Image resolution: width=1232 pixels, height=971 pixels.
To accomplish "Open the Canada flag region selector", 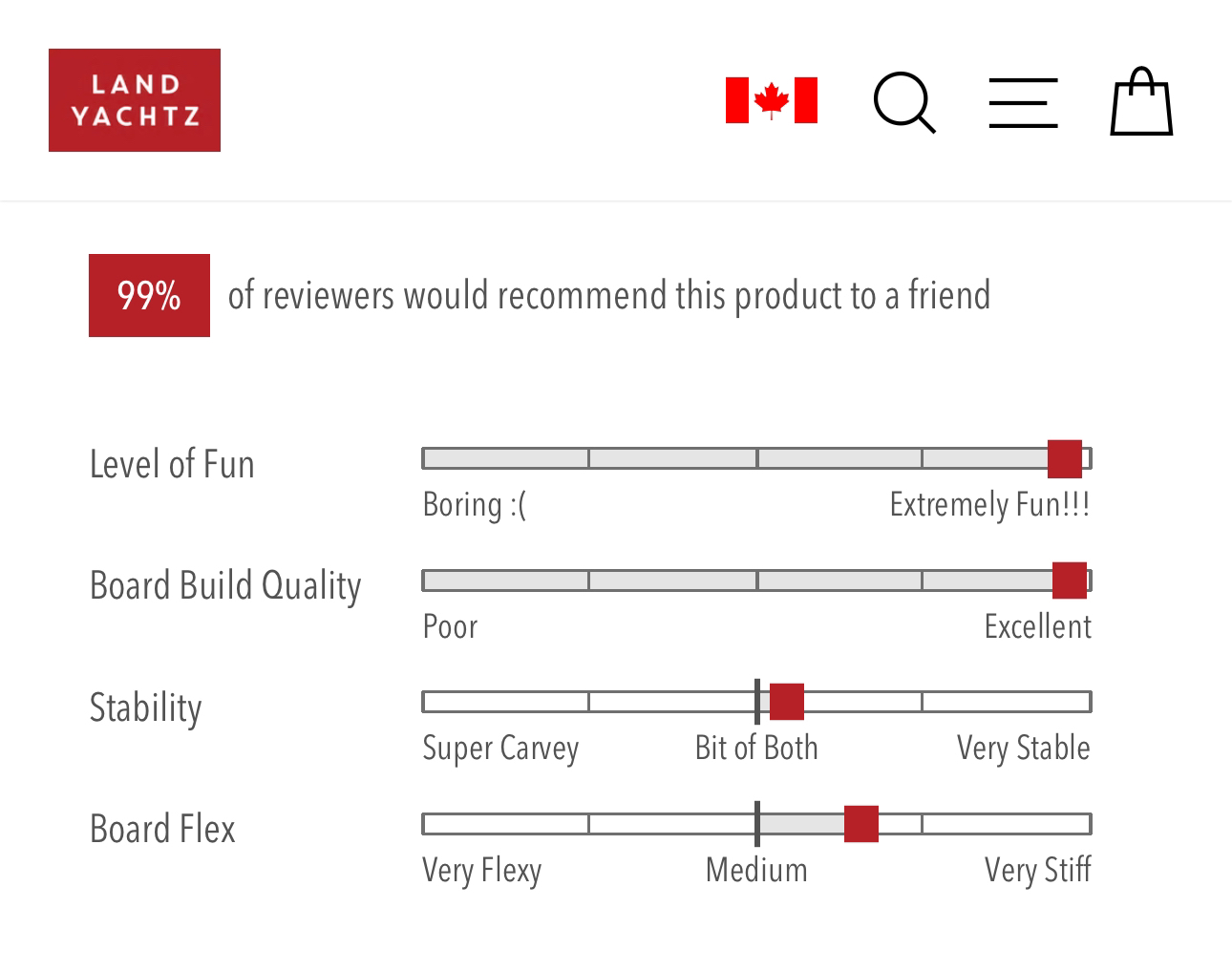I will tap(772, 100).
